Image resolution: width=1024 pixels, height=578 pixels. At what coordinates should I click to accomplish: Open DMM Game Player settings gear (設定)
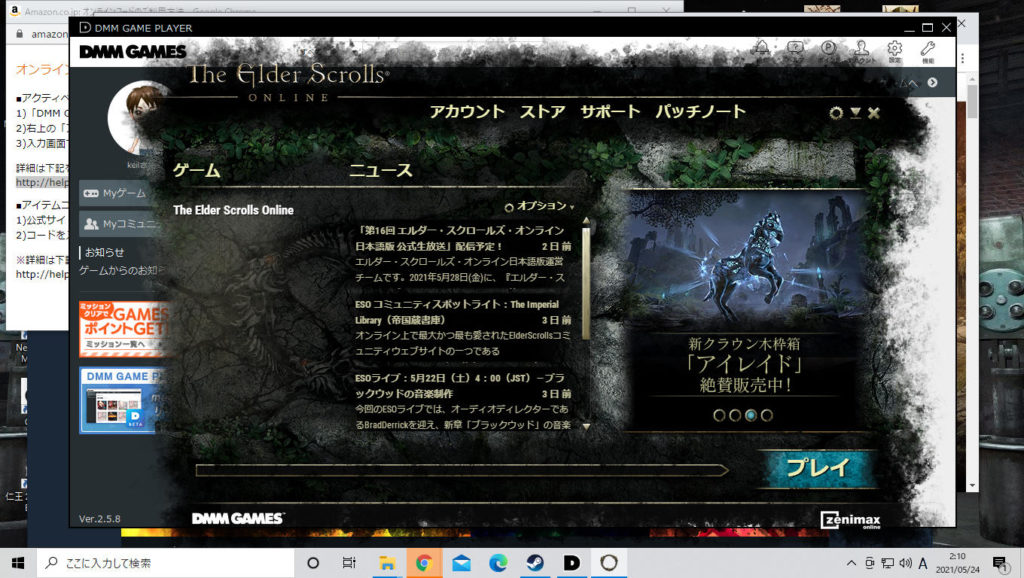point(894,51)
